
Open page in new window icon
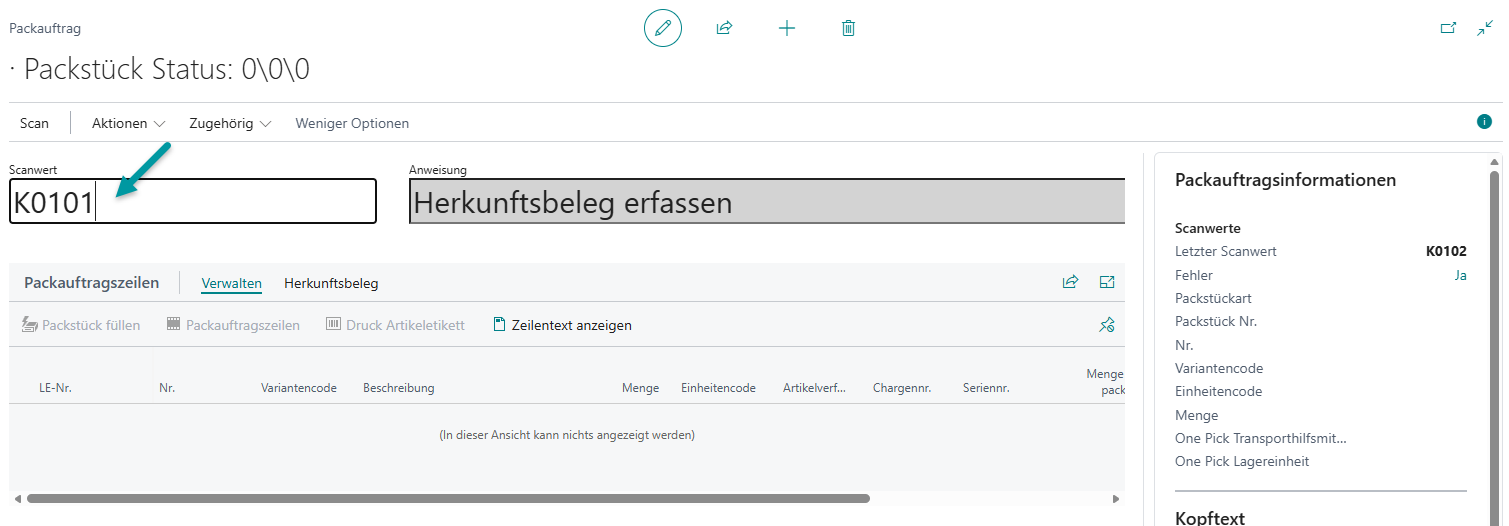1448,28
